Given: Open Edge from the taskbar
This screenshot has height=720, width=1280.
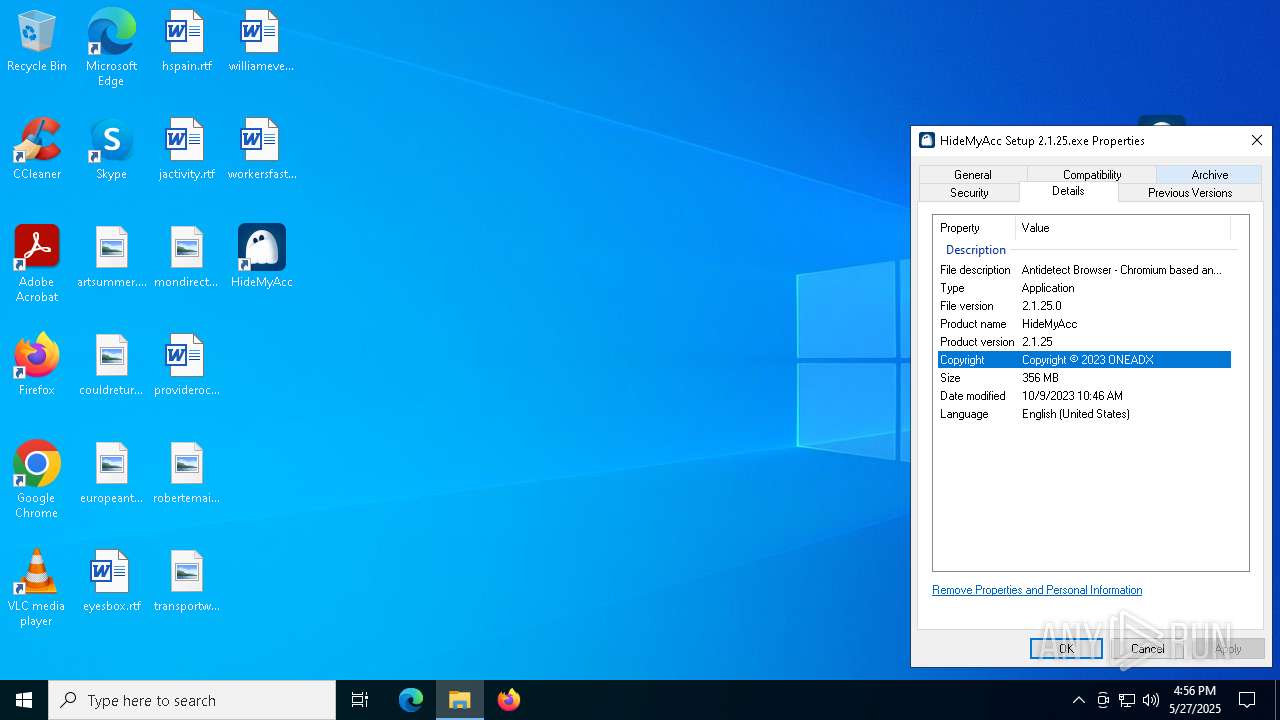Looking at the screenshot, I should pos(411,700).
